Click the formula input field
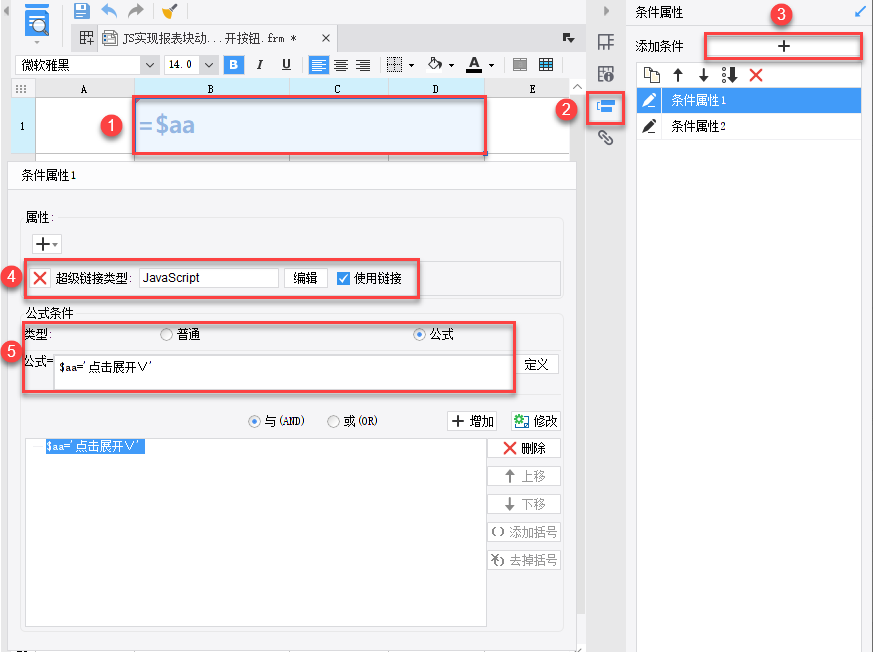The image size is (873, 652). [283, 372]
